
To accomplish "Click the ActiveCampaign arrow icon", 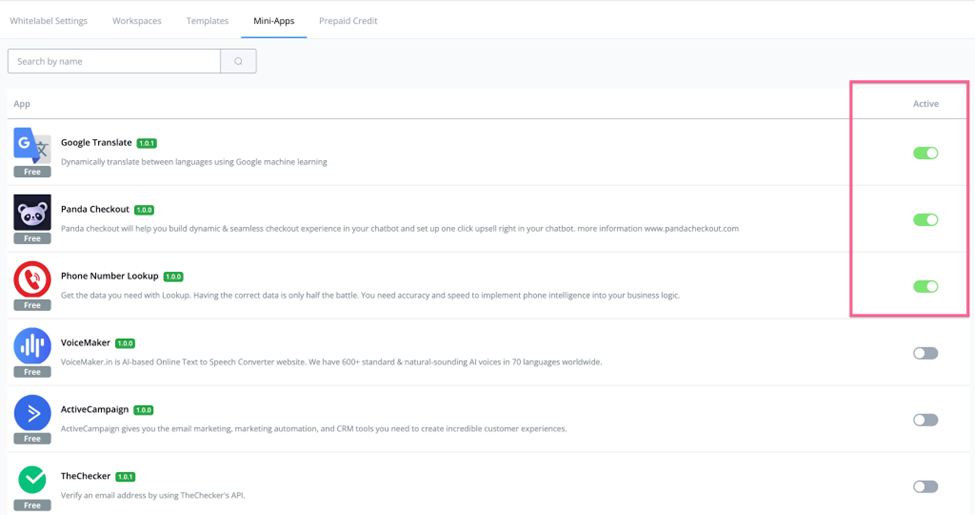I will [32, 413].
